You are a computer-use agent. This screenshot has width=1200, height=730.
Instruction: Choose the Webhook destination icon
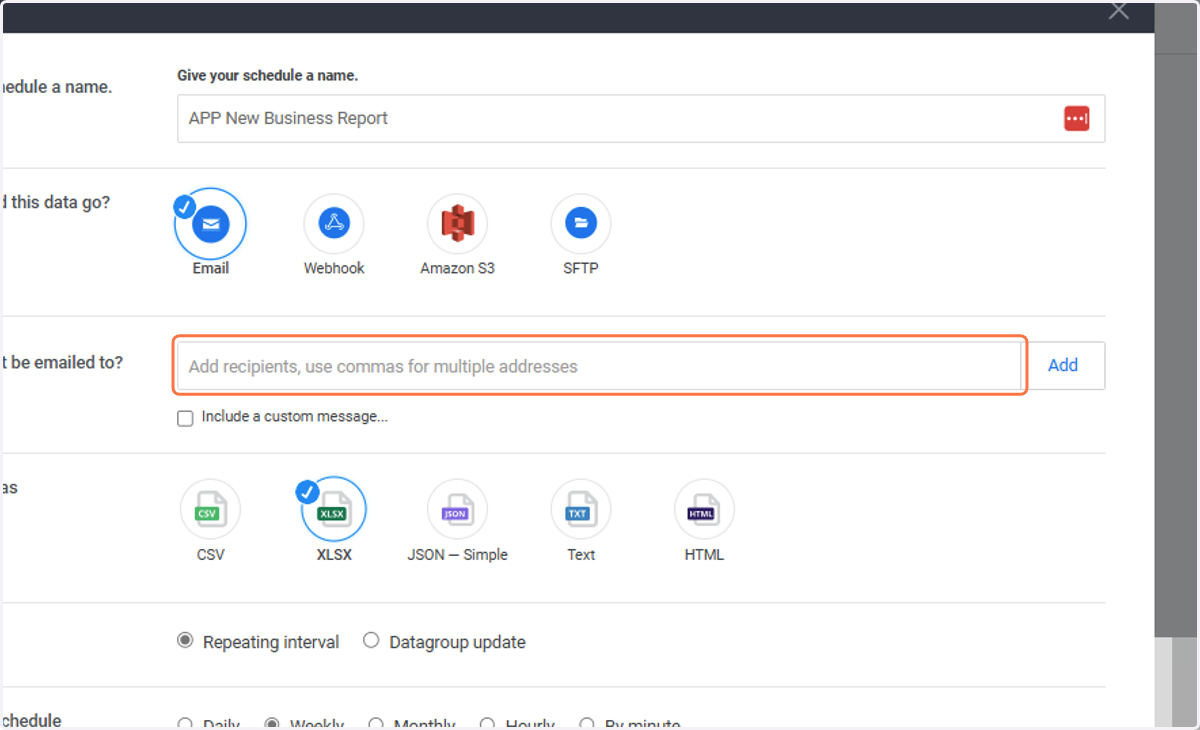[x=334, y=224]
